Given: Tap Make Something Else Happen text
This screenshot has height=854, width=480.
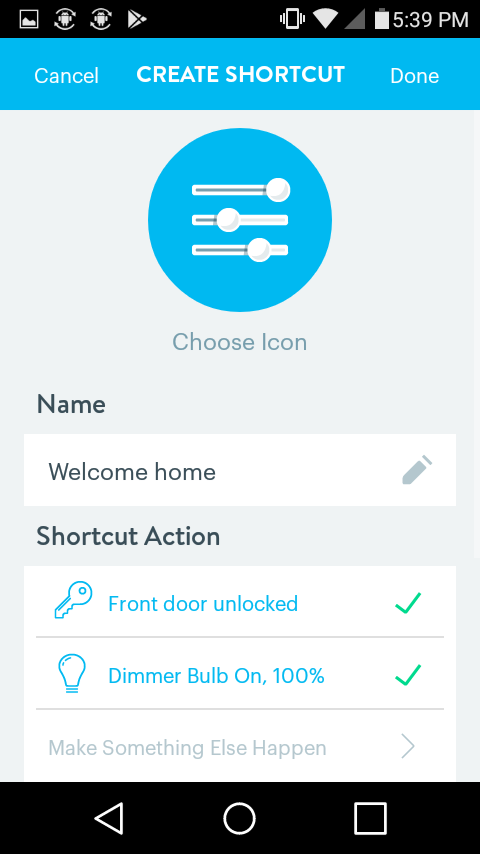Looking at the screenshot, I should [187, 748].
